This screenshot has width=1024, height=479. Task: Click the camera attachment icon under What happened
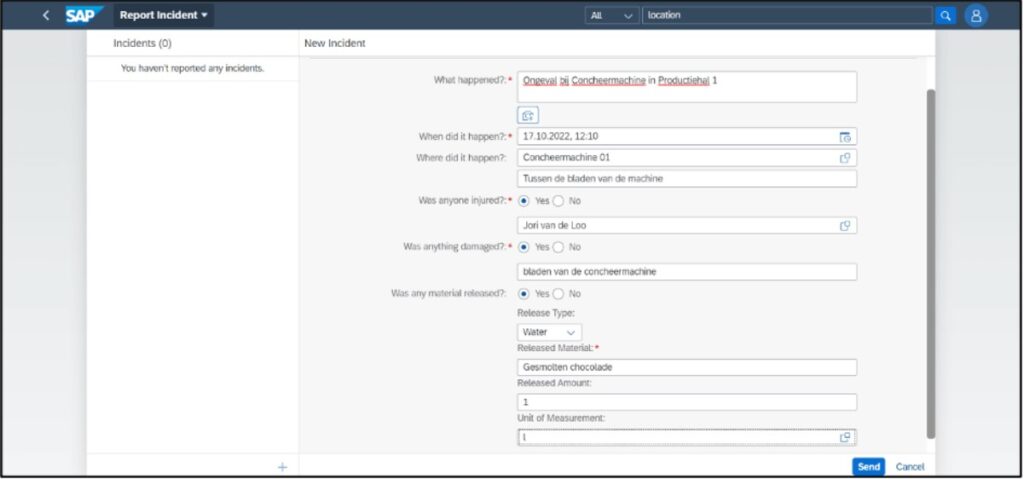[528, 115]
